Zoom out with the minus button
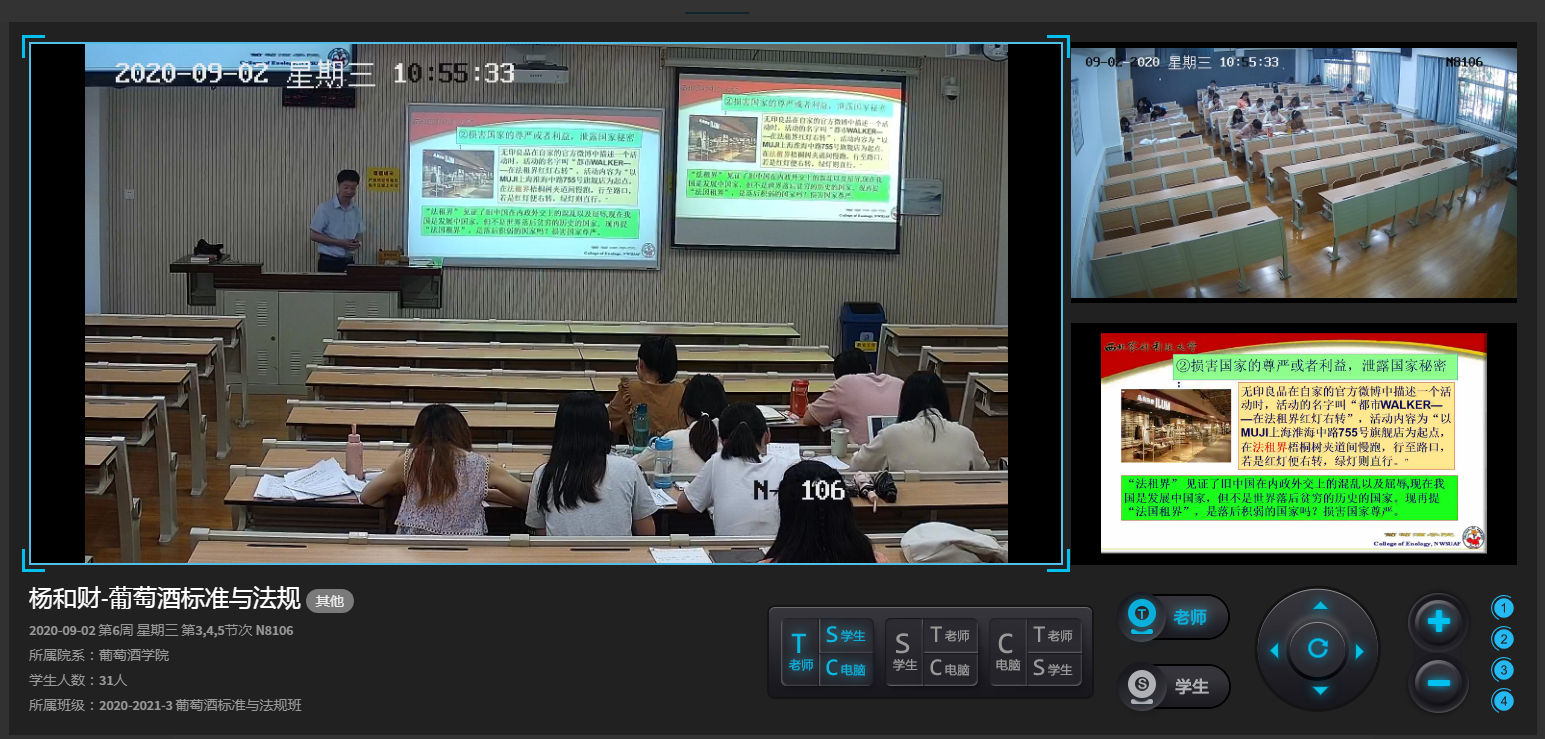 pos(1438,683)
